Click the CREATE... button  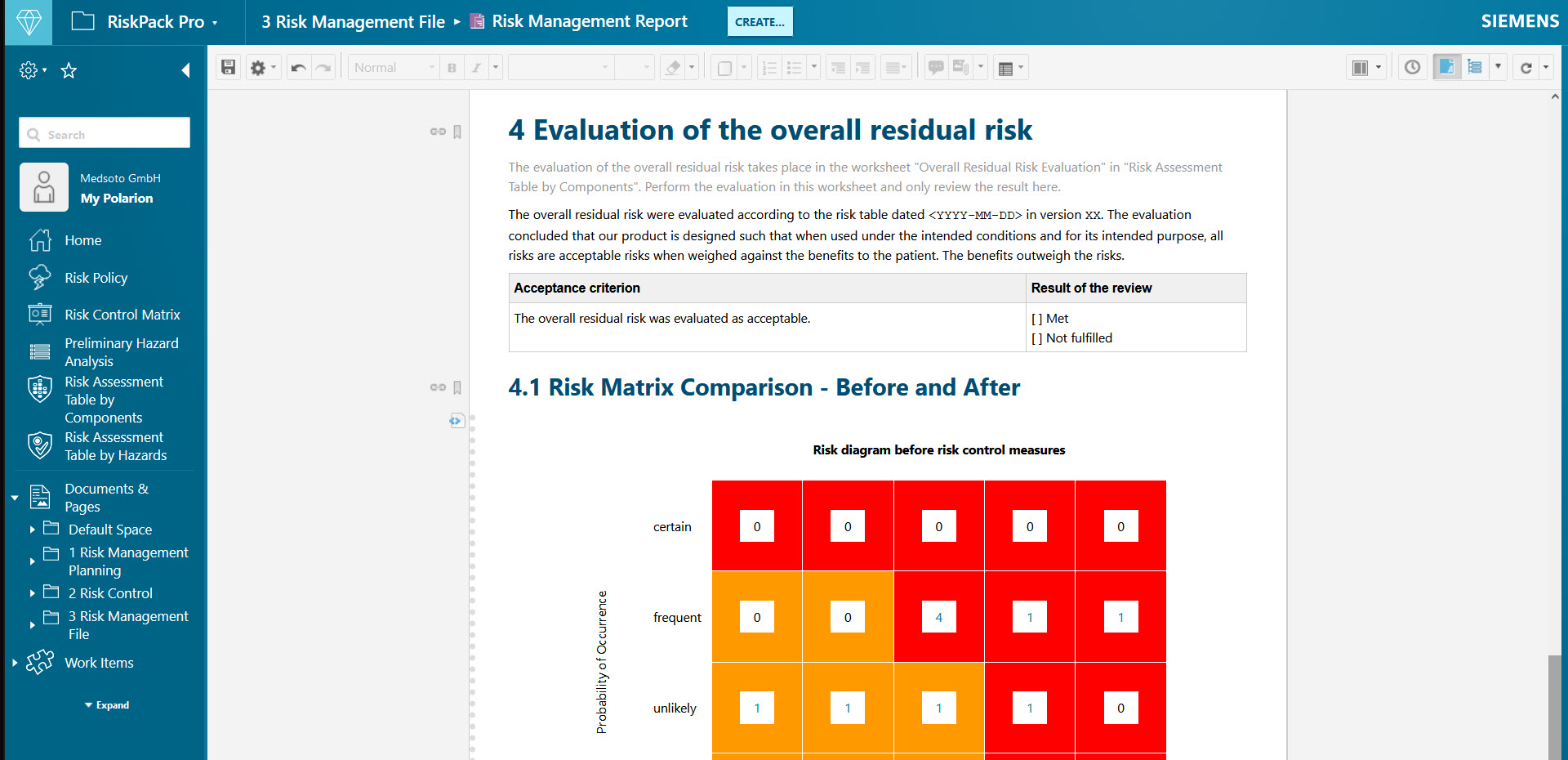click(759, 22)
